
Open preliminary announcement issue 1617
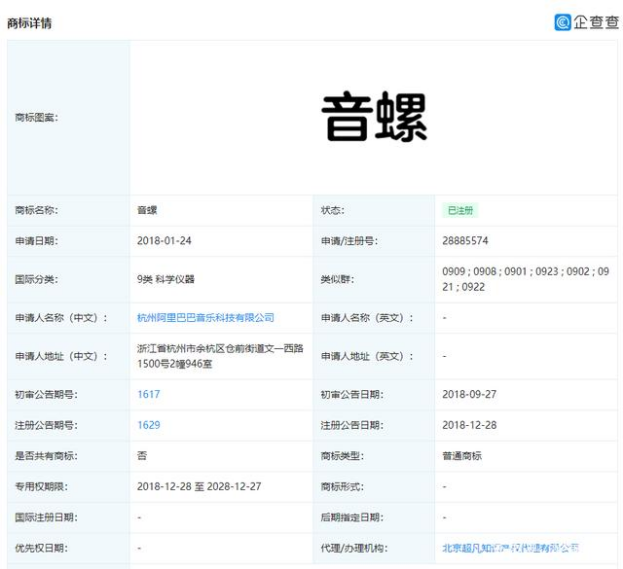[149, 394]
